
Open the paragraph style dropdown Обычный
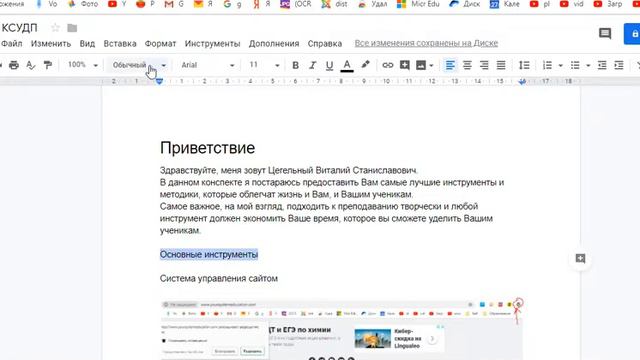tap(139, 65)
